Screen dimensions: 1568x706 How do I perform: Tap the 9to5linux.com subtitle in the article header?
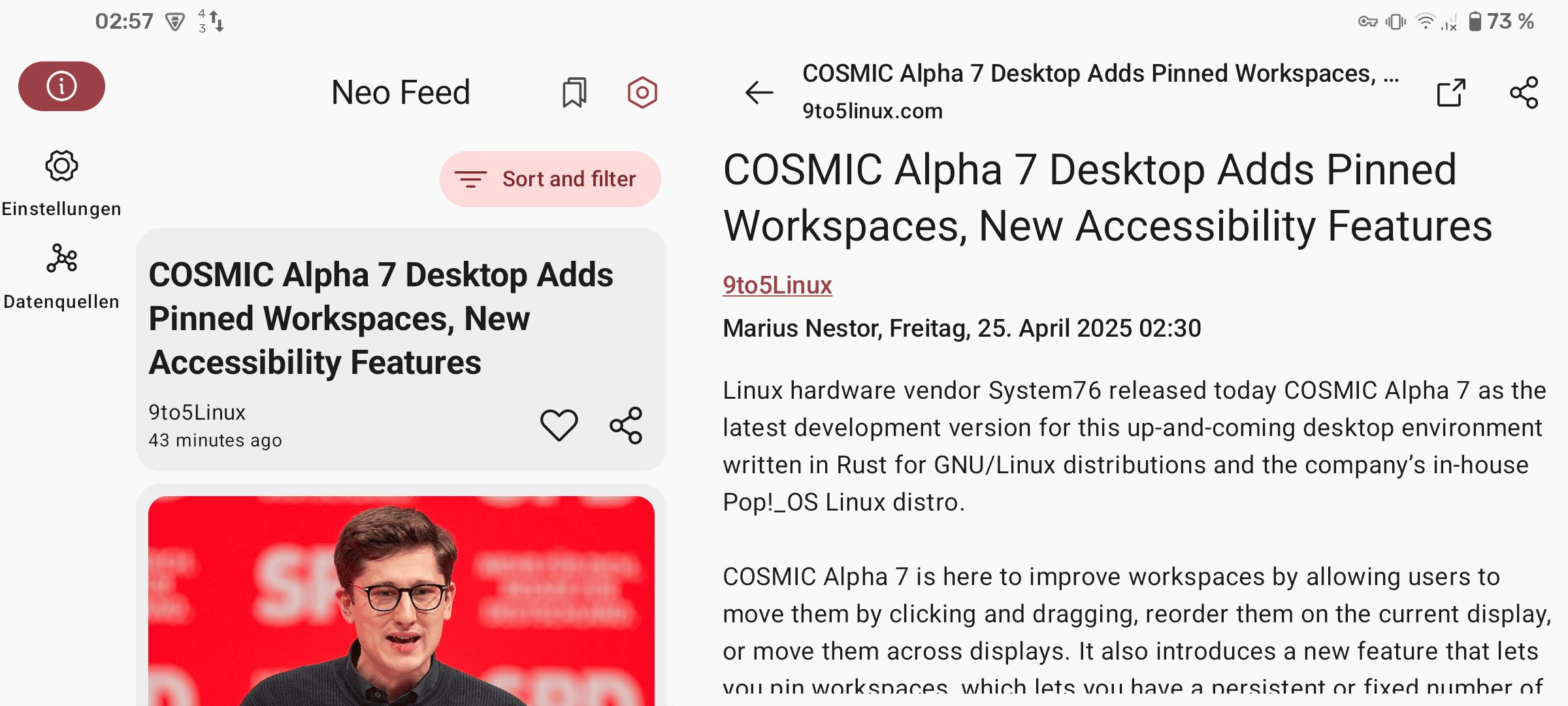point(872,111)
